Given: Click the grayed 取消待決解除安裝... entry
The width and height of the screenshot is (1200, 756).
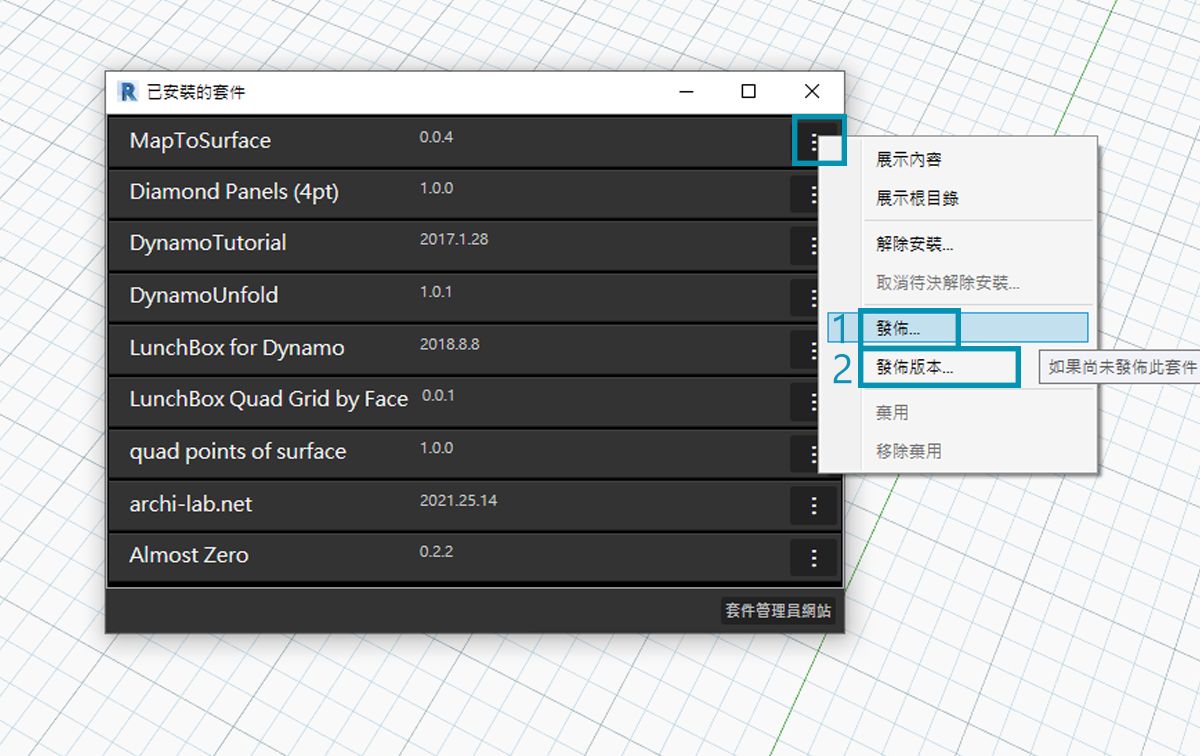Looking at the screenshot, I should pyautogui.click(x=948, y=283).
